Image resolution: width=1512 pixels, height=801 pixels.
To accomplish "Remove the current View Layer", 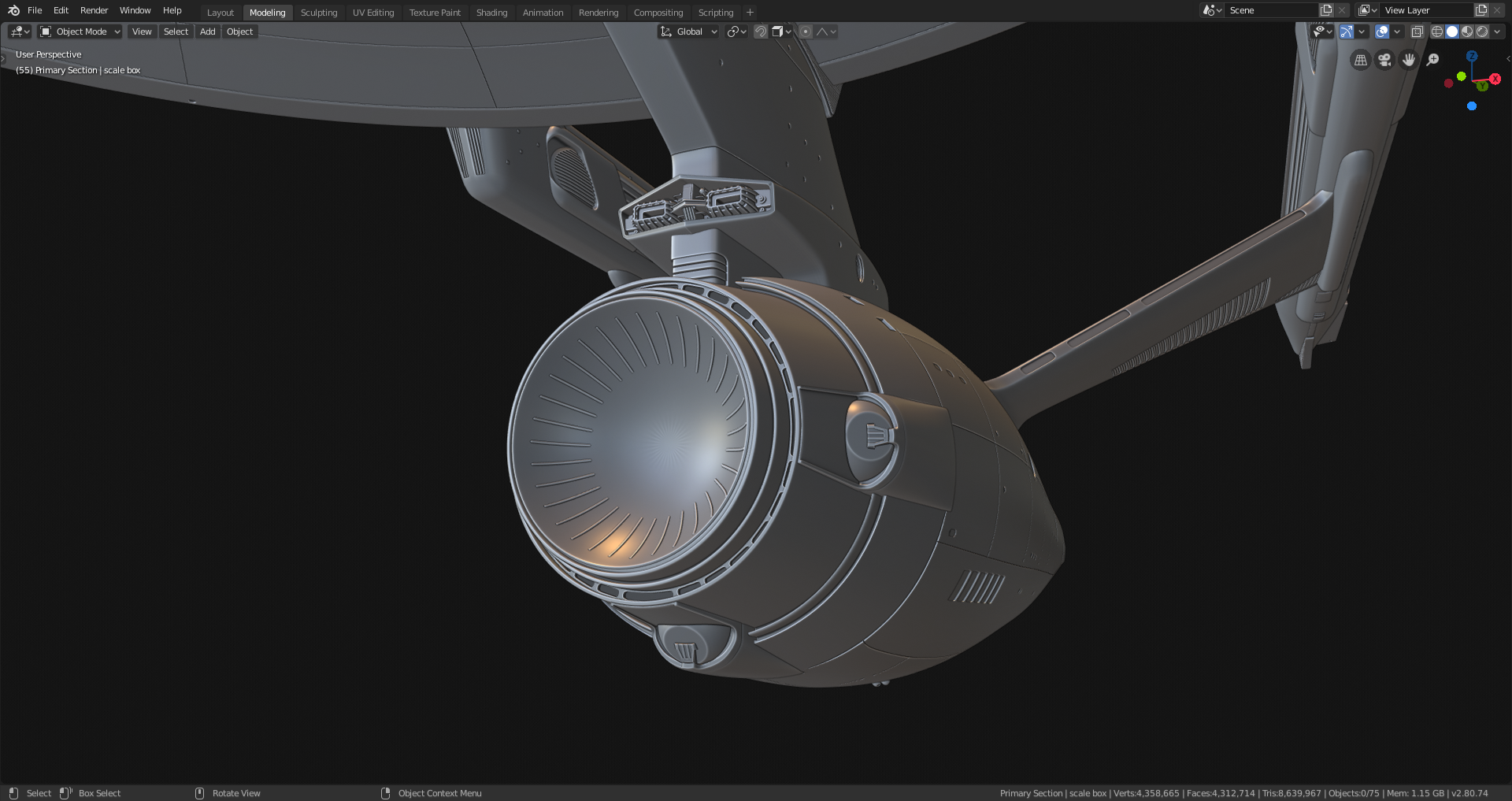I will click(x=1497, y=10).
